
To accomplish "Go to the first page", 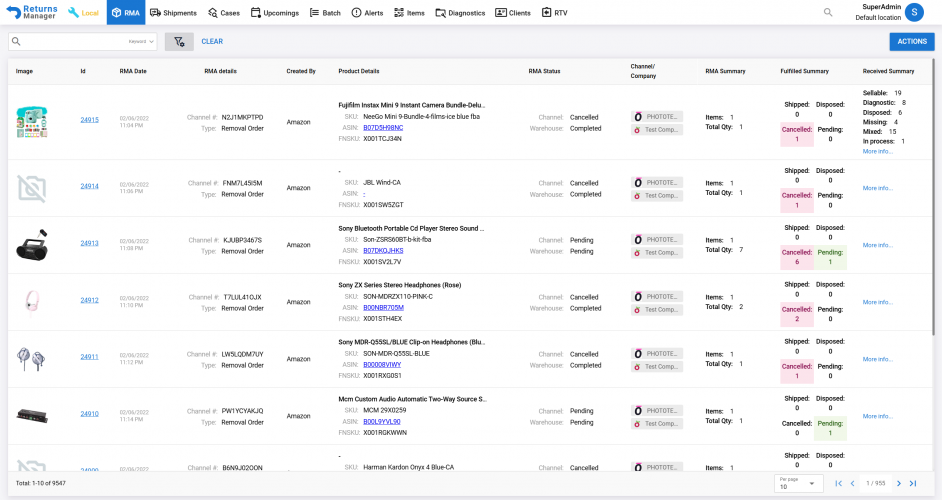I will point(839,484).
